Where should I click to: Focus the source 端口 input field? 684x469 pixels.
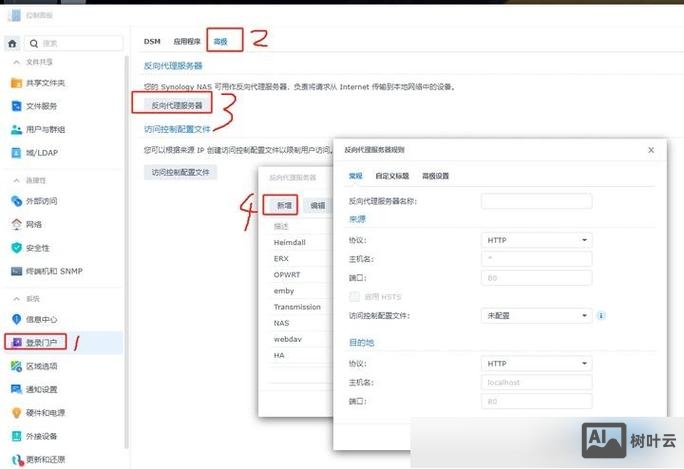pyautogui.click(x=537, y=278)
